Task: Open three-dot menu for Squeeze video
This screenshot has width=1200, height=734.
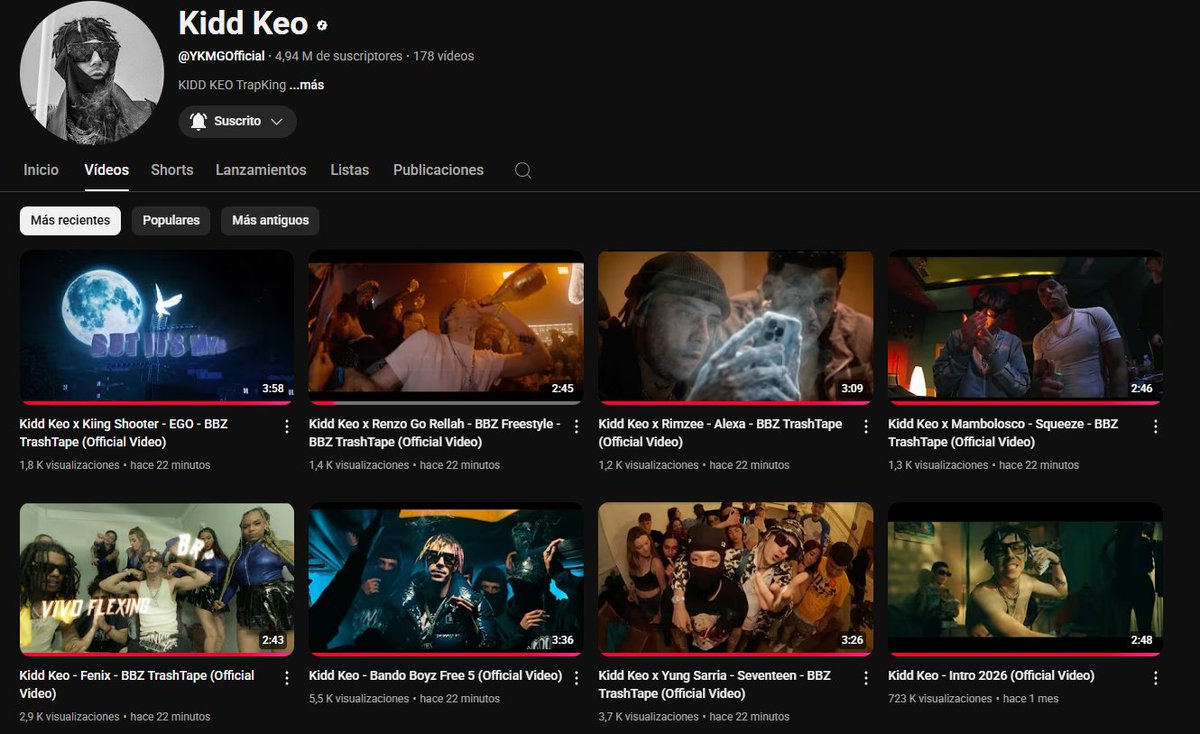Action: click(1155, 426)
